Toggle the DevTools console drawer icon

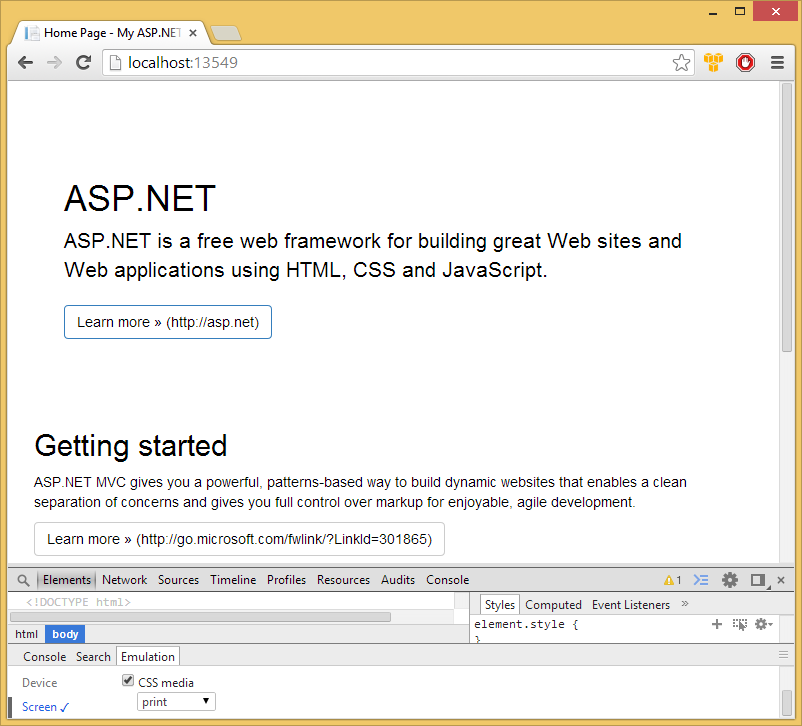(701, 580)
